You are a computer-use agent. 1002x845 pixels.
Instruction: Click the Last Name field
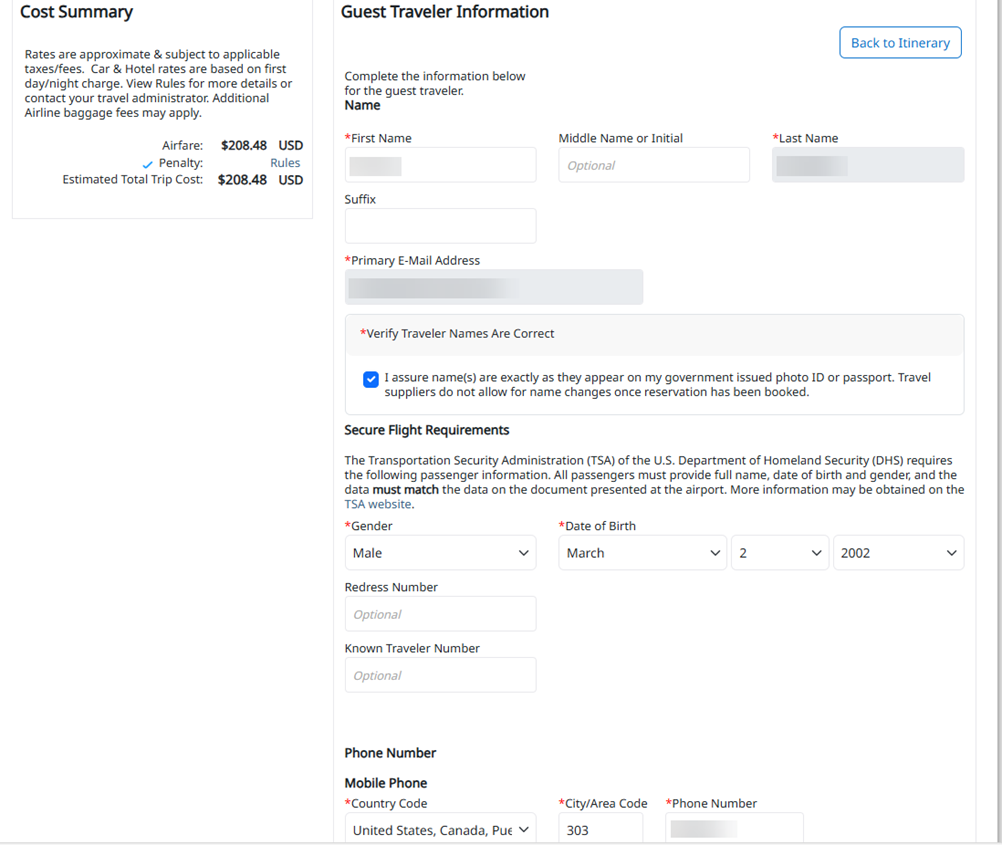pyautogui.click(x=867, y=166)
